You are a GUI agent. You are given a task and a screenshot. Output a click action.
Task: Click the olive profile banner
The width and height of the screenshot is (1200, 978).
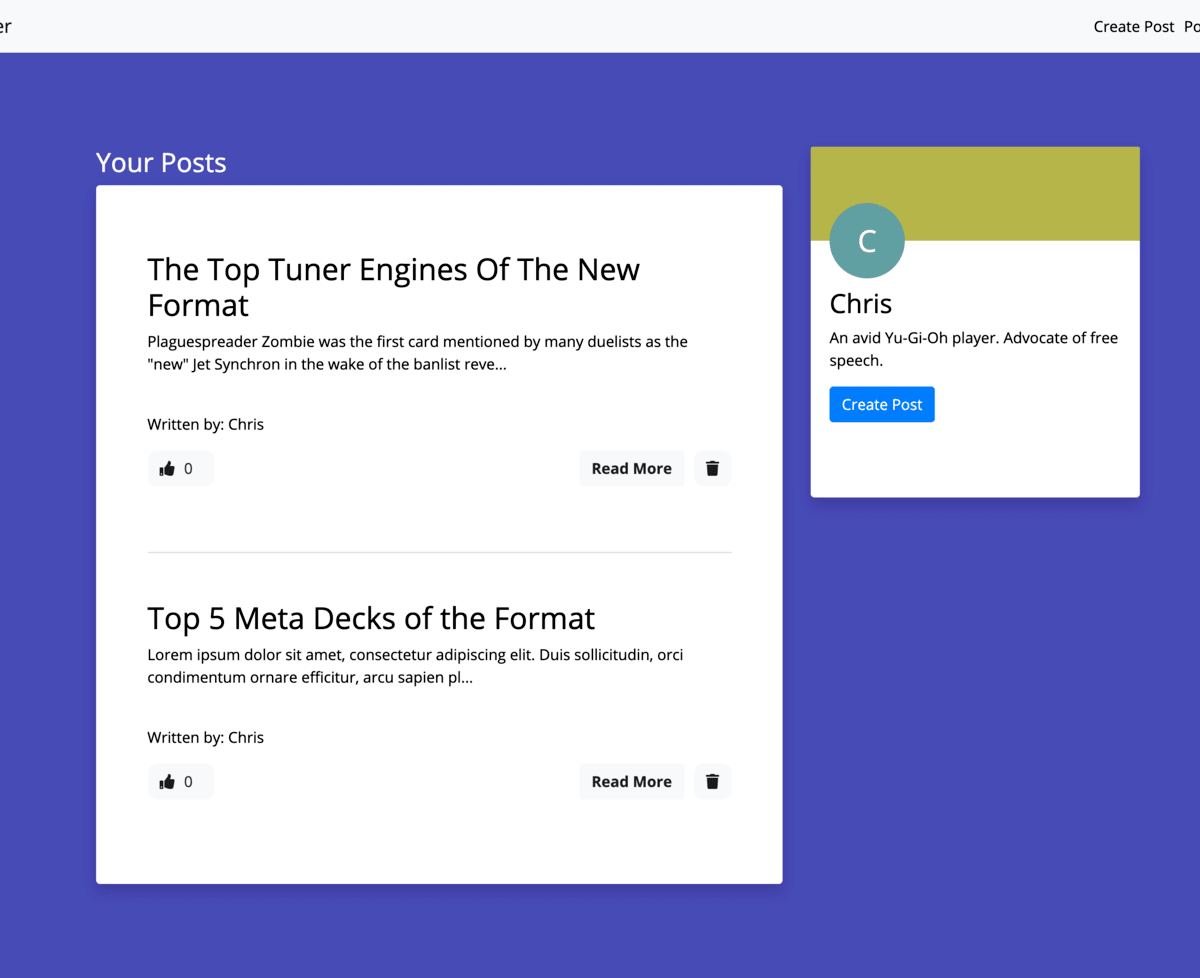click(x=975, y=194)
